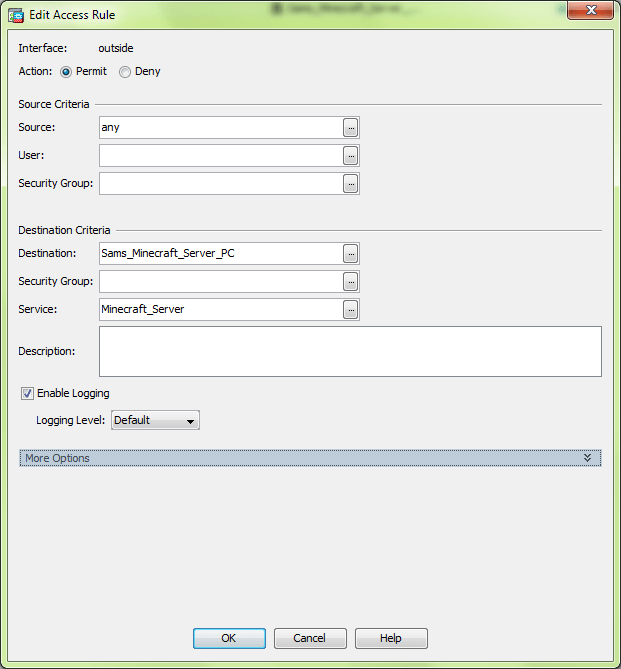This screenshot has height=669, width=621.
Task: Expand the More Options section
Action: tap(300, 458)
